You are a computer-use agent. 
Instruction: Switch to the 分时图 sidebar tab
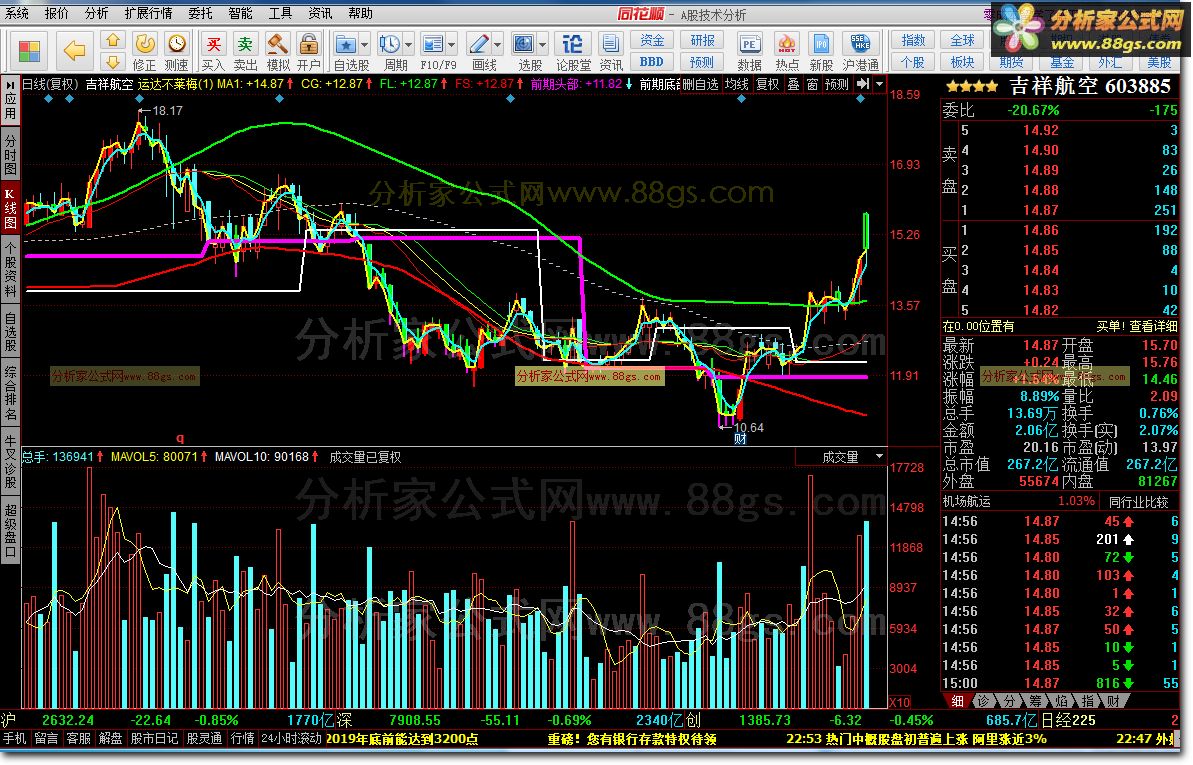[x=11, y=155]
